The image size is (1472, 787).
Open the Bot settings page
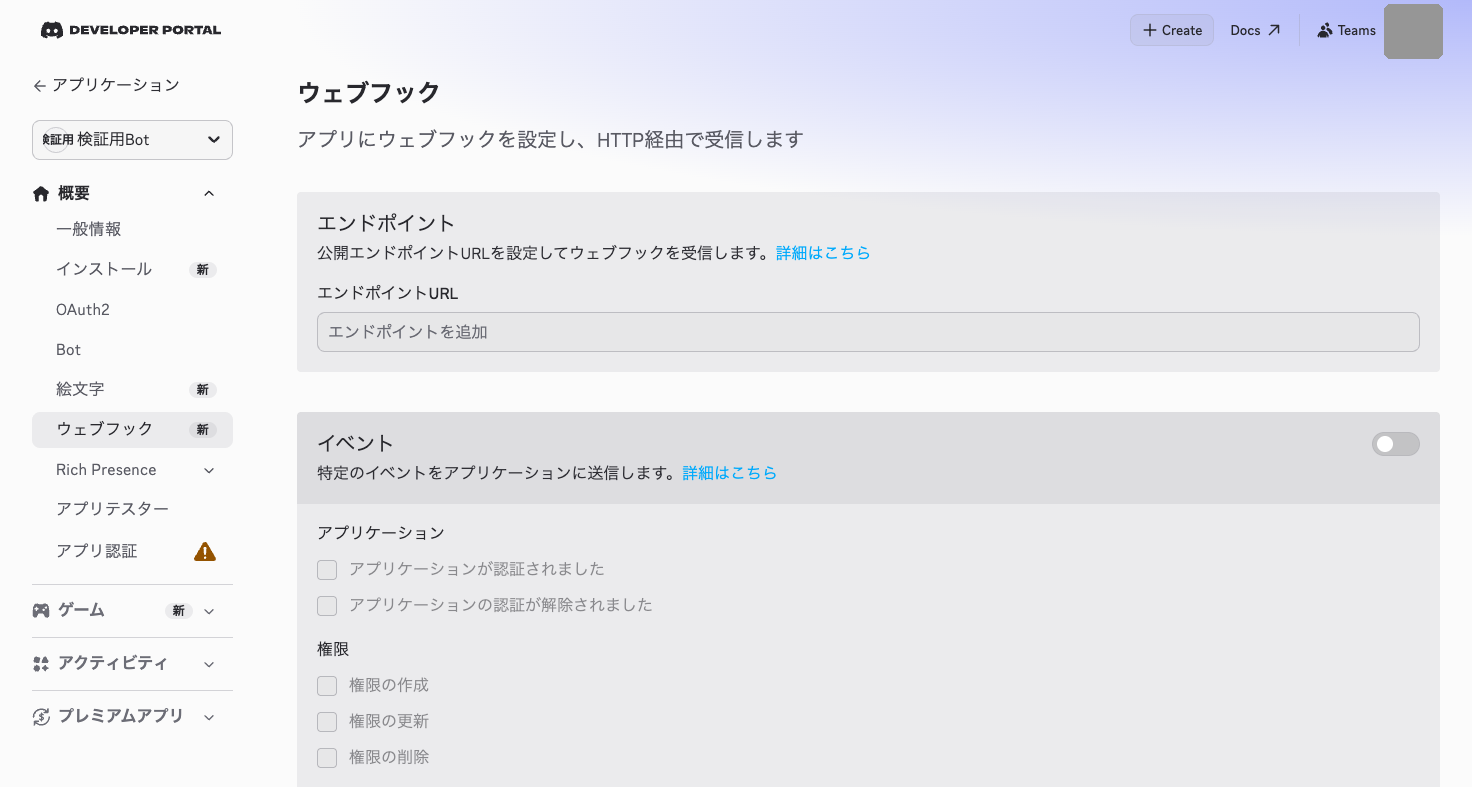[68, 350]
